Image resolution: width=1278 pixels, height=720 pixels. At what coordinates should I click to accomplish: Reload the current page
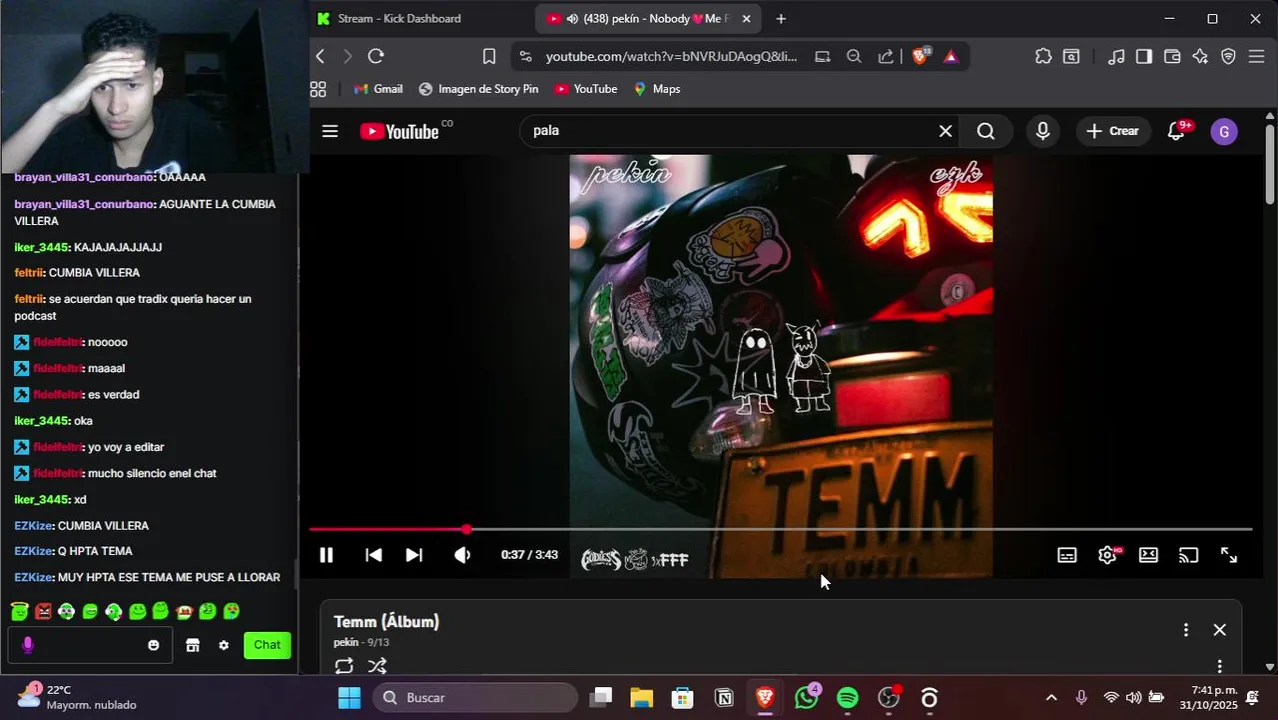(x=376, y=56)
